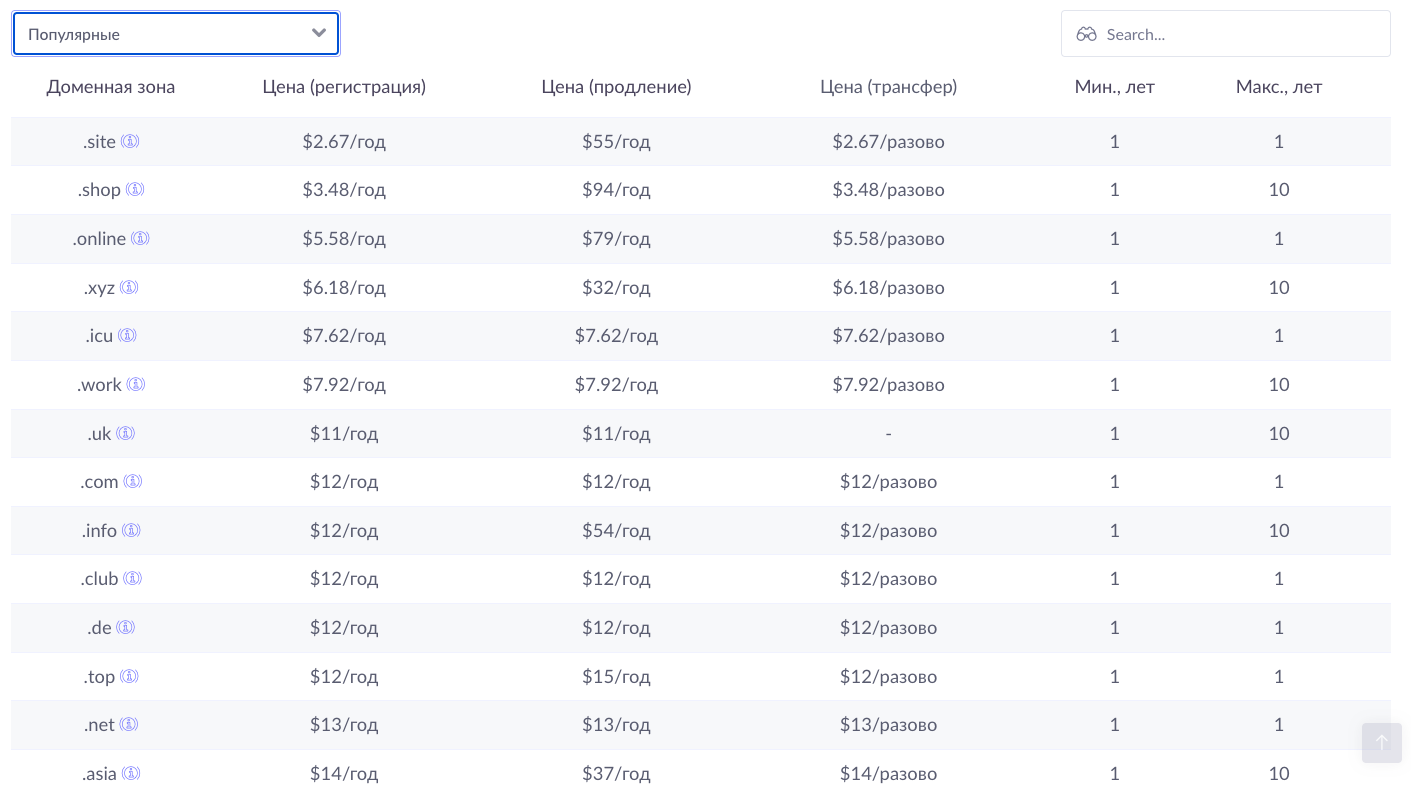Click the $14/год registration price
This screenshot has height=790, width=1411.
[x=344, y=774]
